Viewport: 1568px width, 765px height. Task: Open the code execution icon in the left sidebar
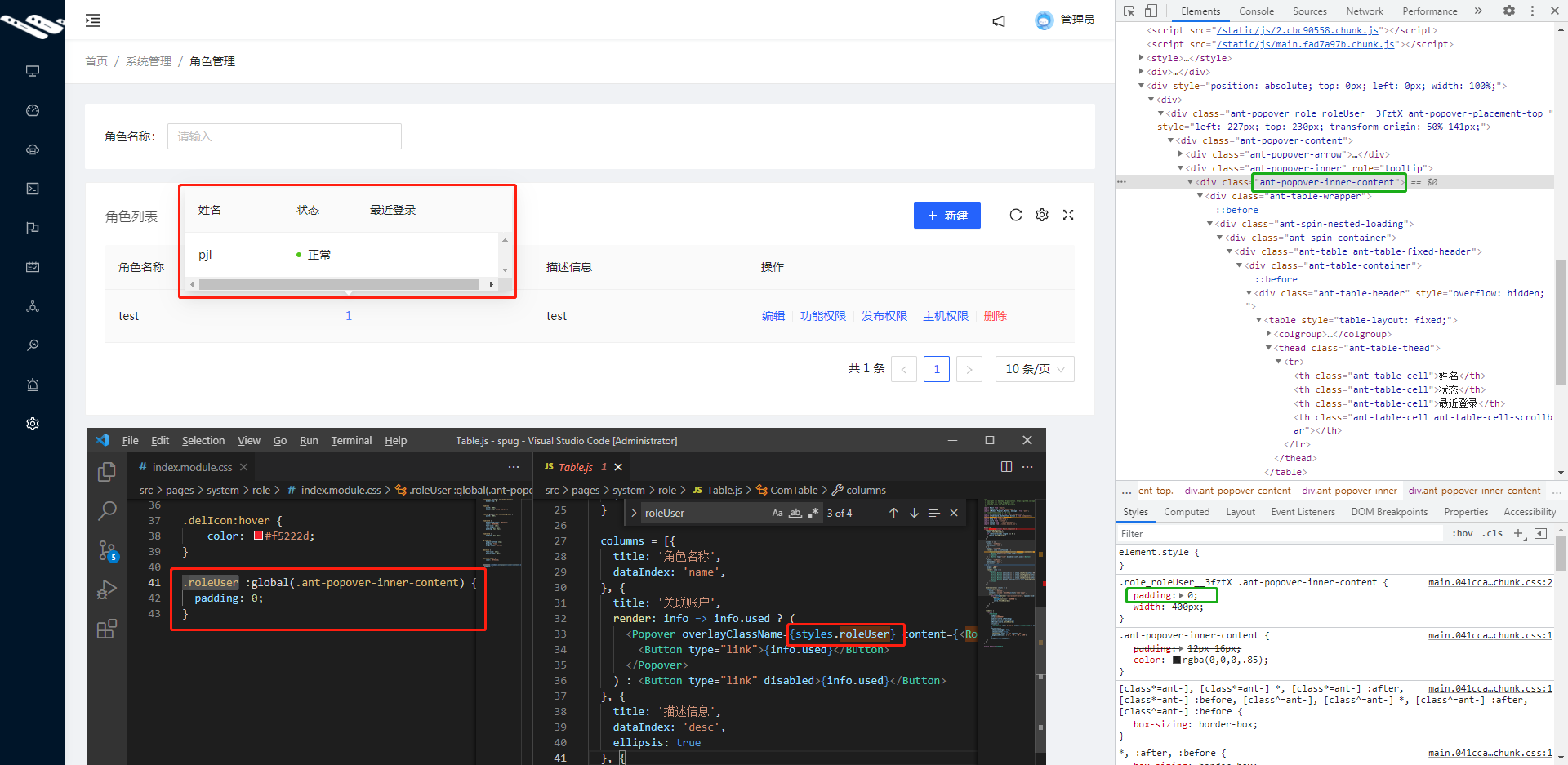click(33, 189)
